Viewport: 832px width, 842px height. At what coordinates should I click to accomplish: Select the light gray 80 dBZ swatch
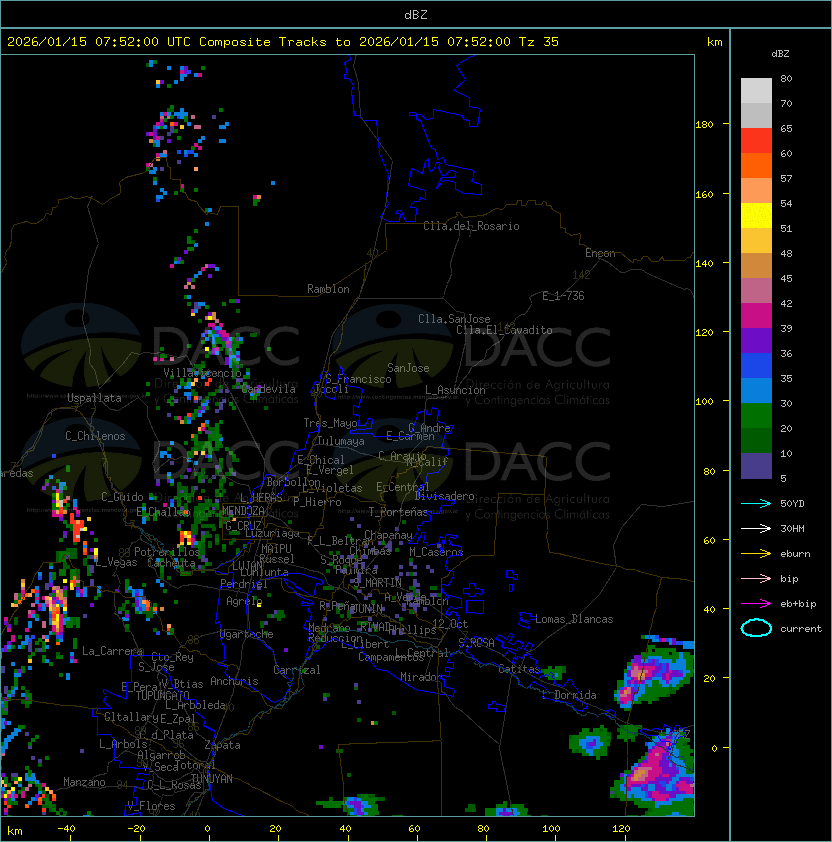[x=756, y=91]
